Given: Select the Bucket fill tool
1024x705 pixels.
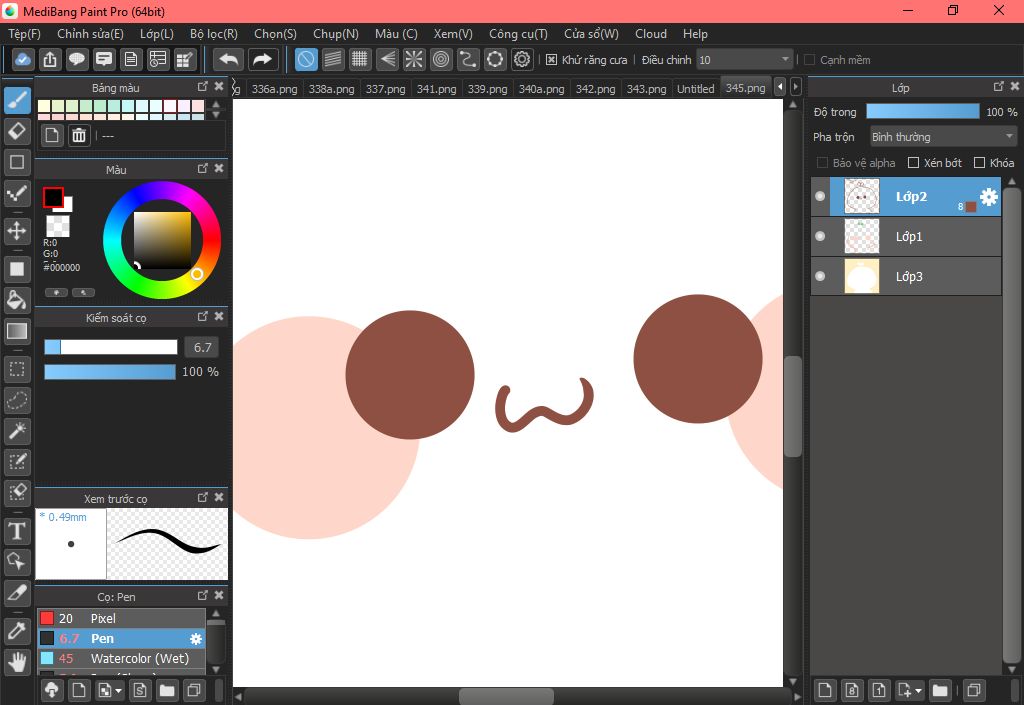Looking at the screenshot, I should click(x=17, y=300).
